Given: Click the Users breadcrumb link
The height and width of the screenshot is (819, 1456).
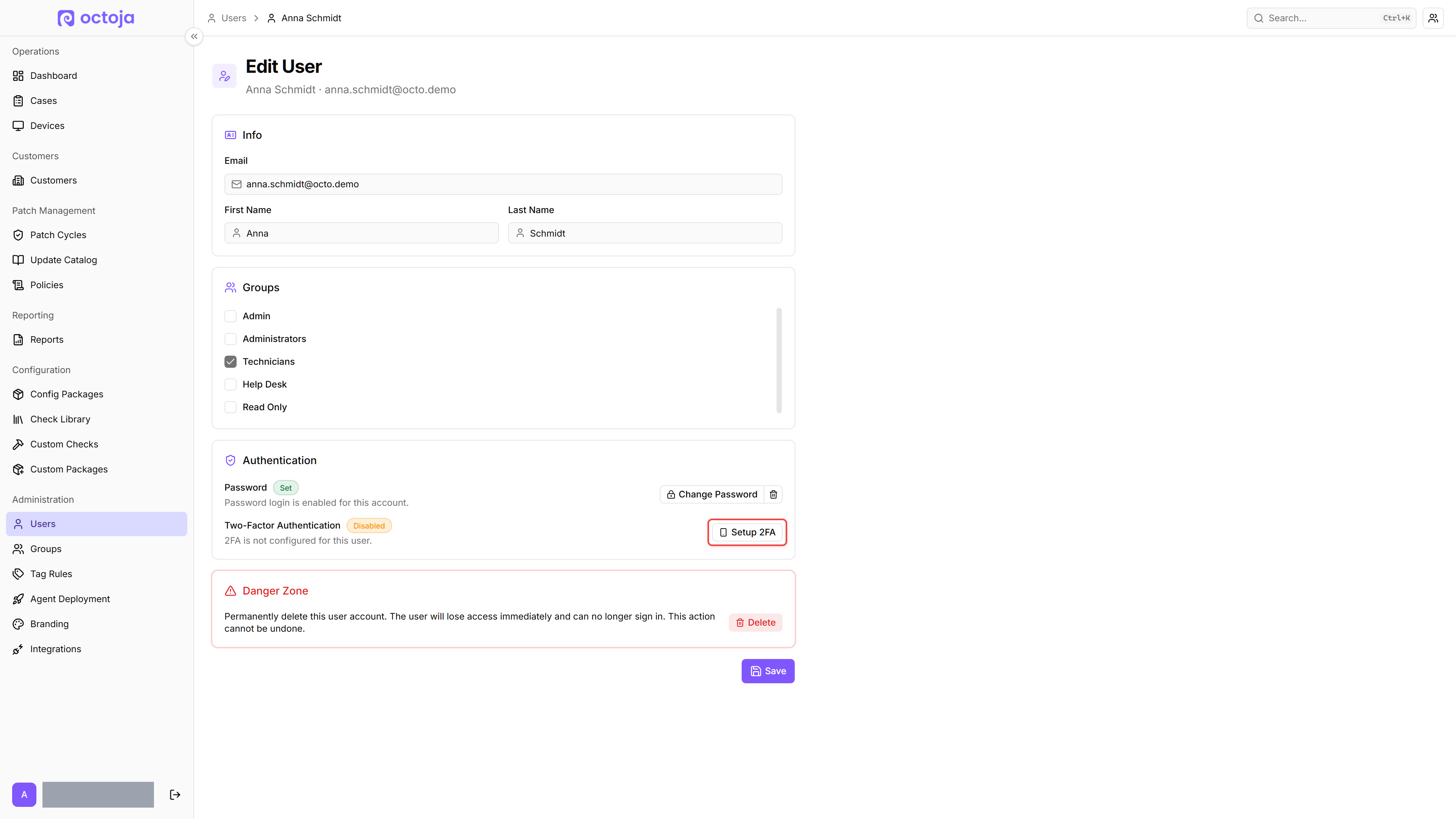Looking at the screenshot, I should 227,18.
